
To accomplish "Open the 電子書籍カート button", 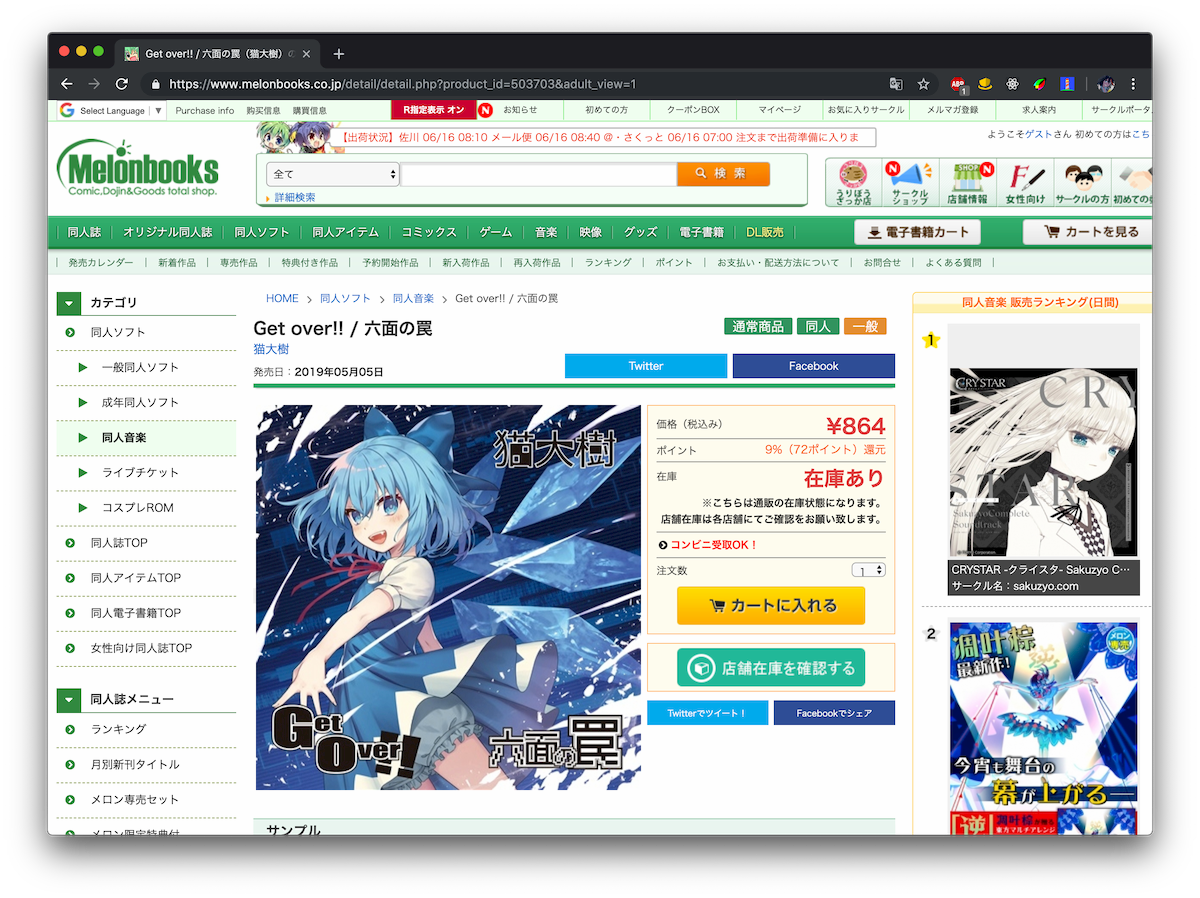I will coord(917,232).
